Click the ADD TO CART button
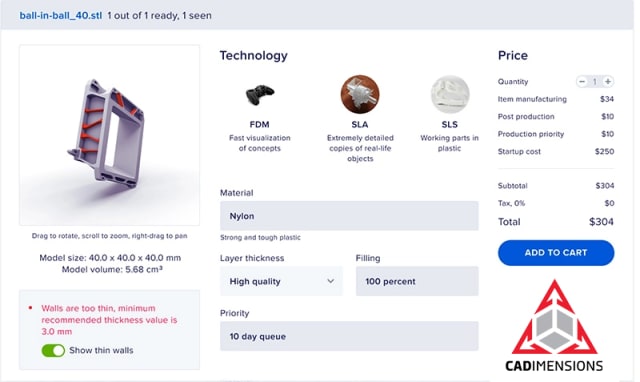Viewport: 640px width, 382px height. click(556, 253)
